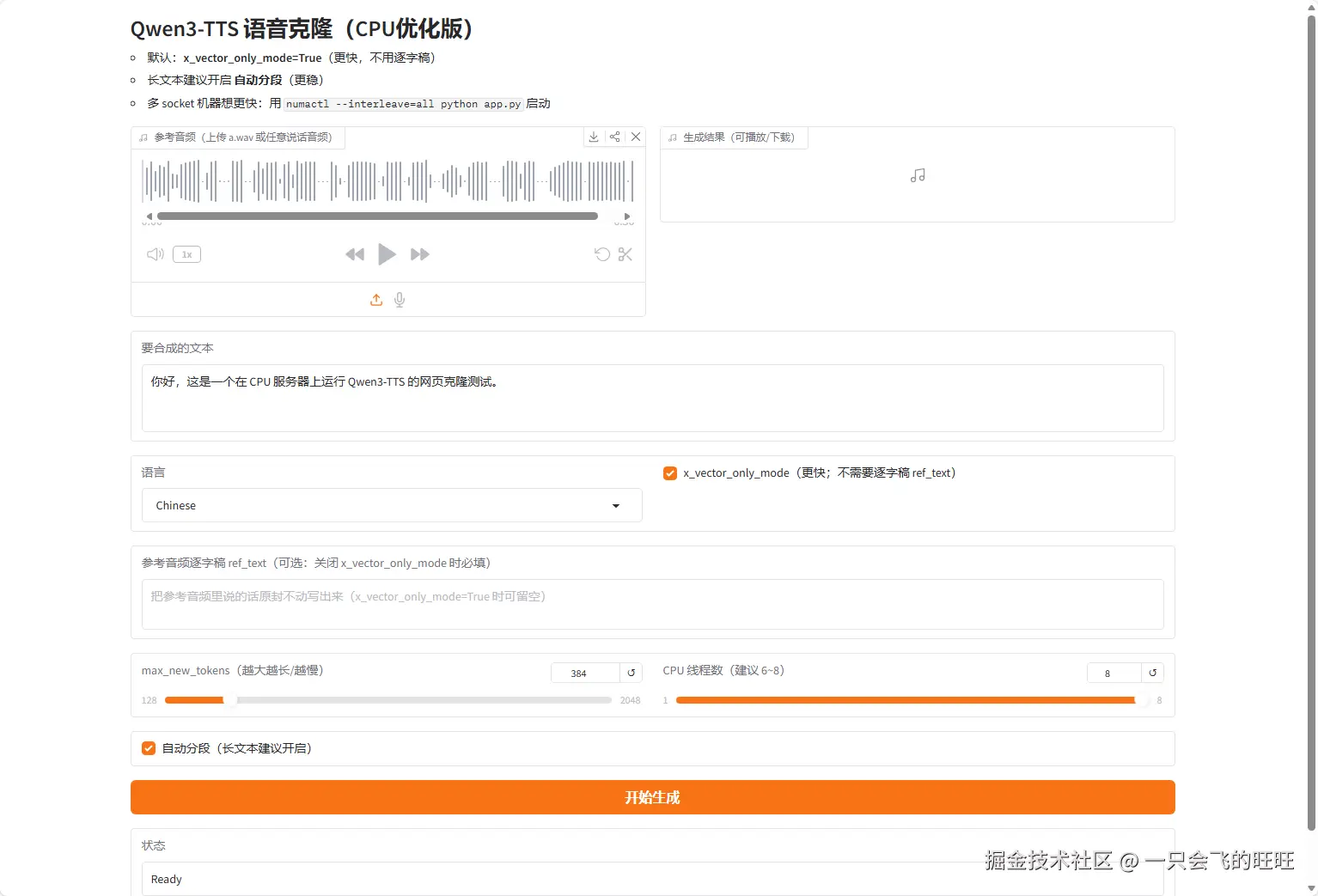The image size is (1318, 896).
Task: Edit the CPU thread count number field
Action: click(1114, 673)
